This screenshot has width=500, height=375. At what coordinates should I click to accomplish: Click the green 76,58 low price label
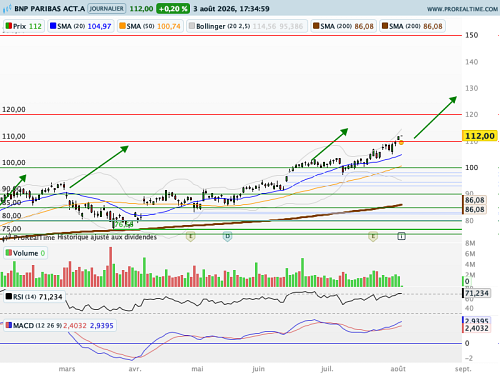pos(123,224)
